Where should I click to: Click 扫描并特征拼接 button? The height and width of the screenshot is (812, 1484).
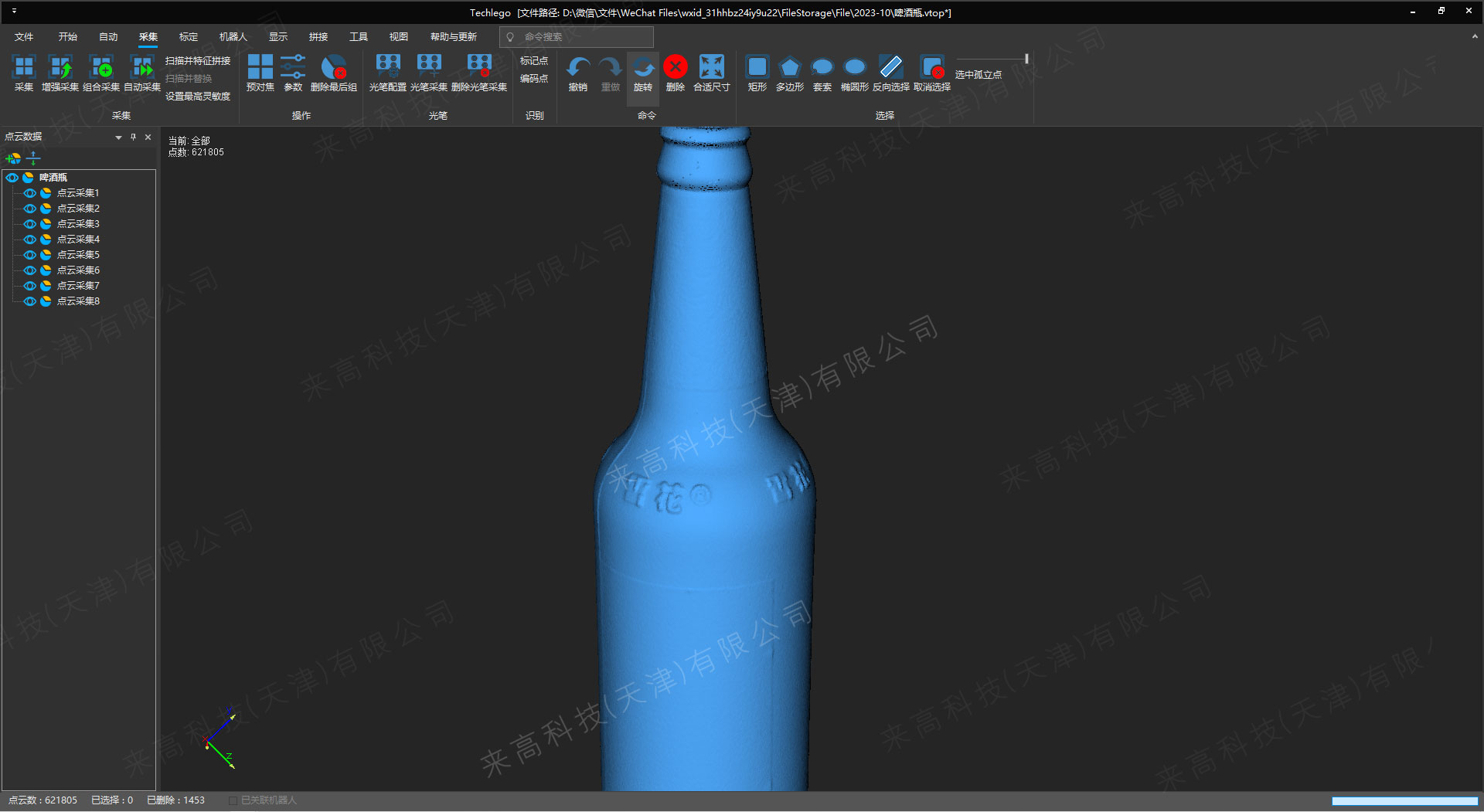pos(198,60)
